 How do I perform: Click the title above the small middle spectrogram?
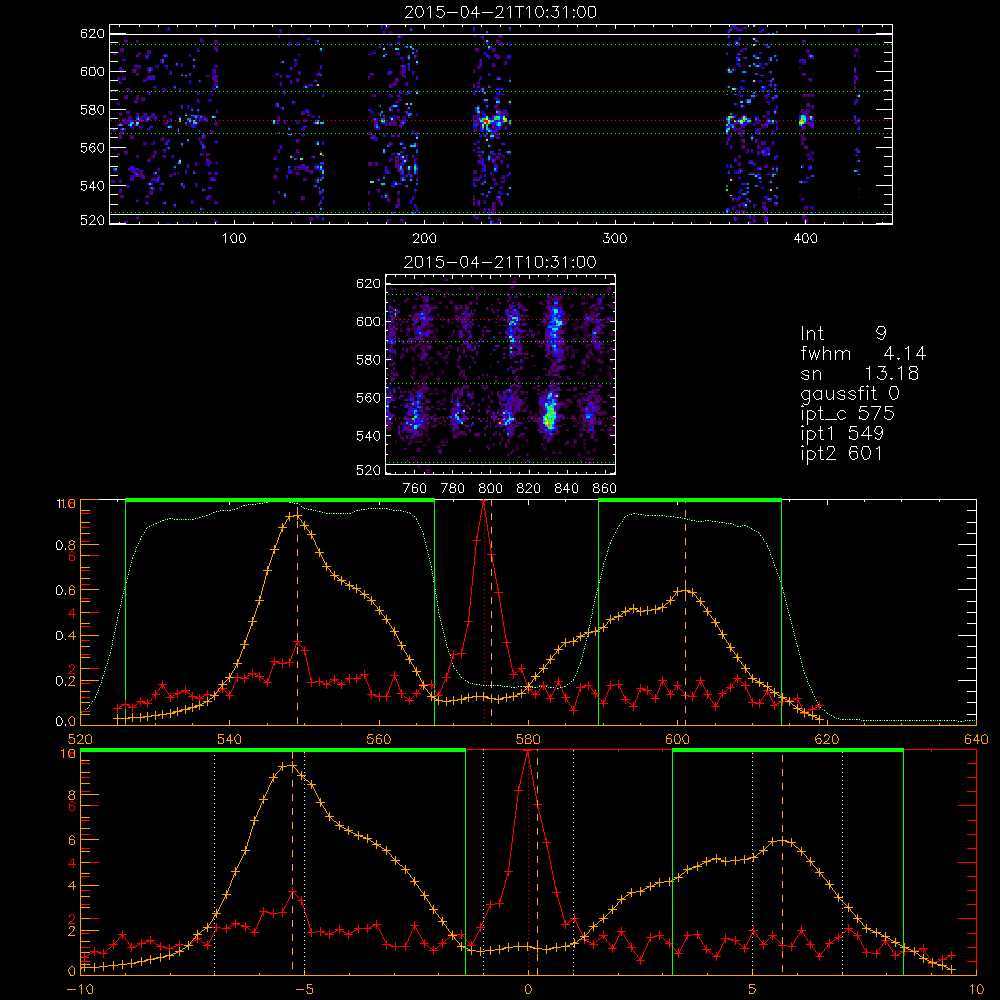[500, 262]
